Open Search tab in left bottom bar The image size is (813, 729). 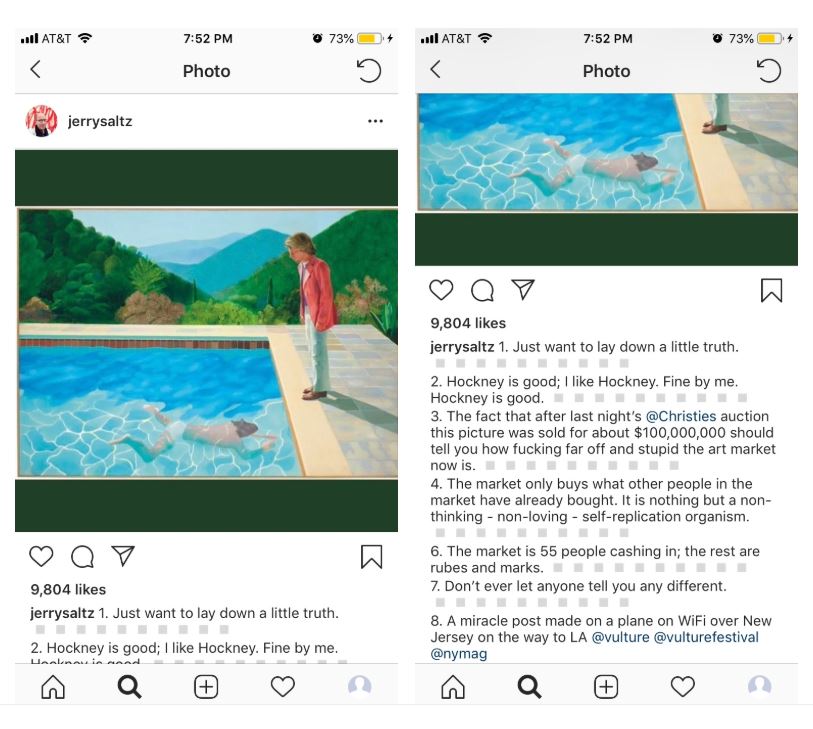tap(129, 687)
